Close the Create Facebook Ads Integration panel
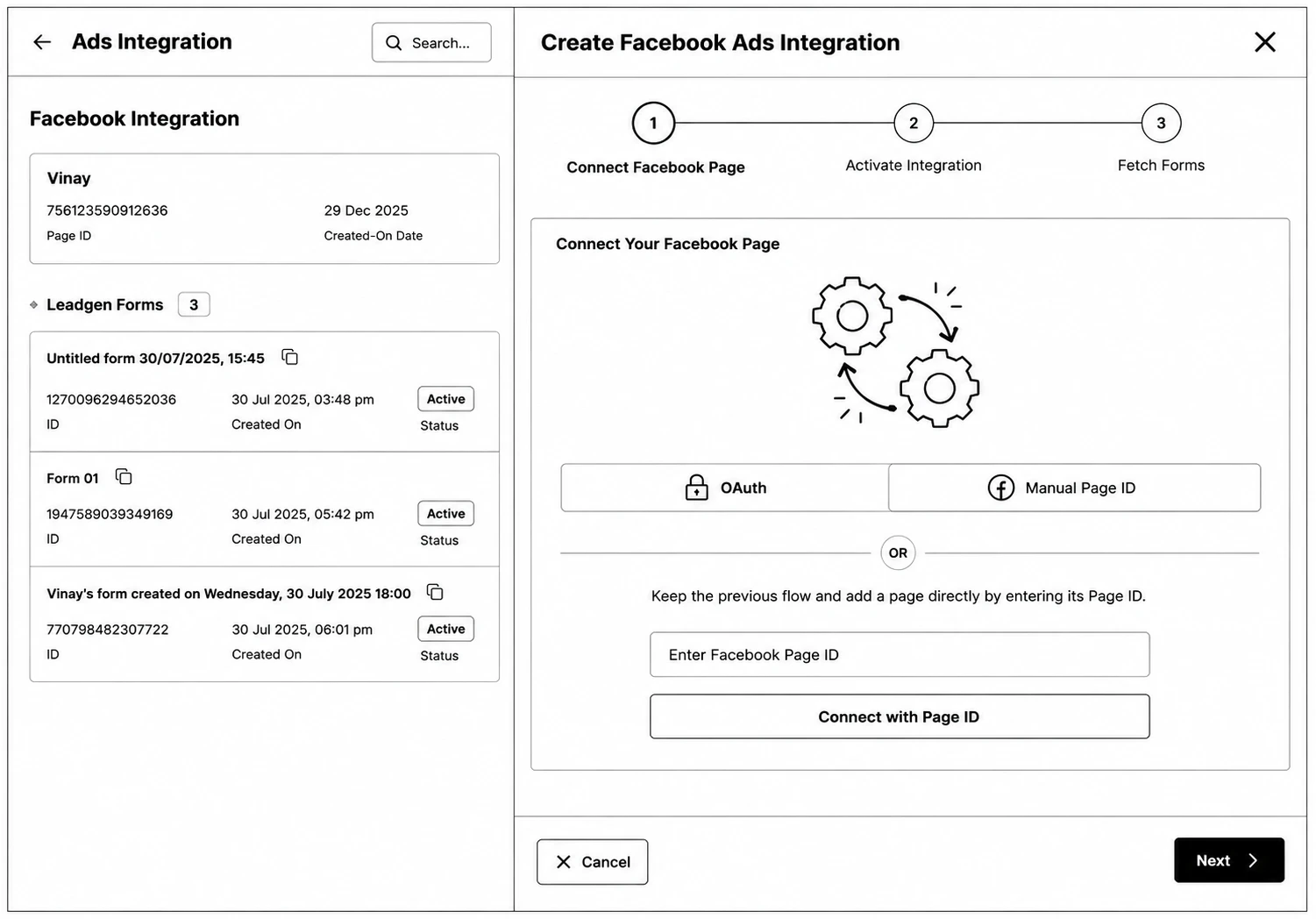 pyautogui.click(x=1264, y=42)
